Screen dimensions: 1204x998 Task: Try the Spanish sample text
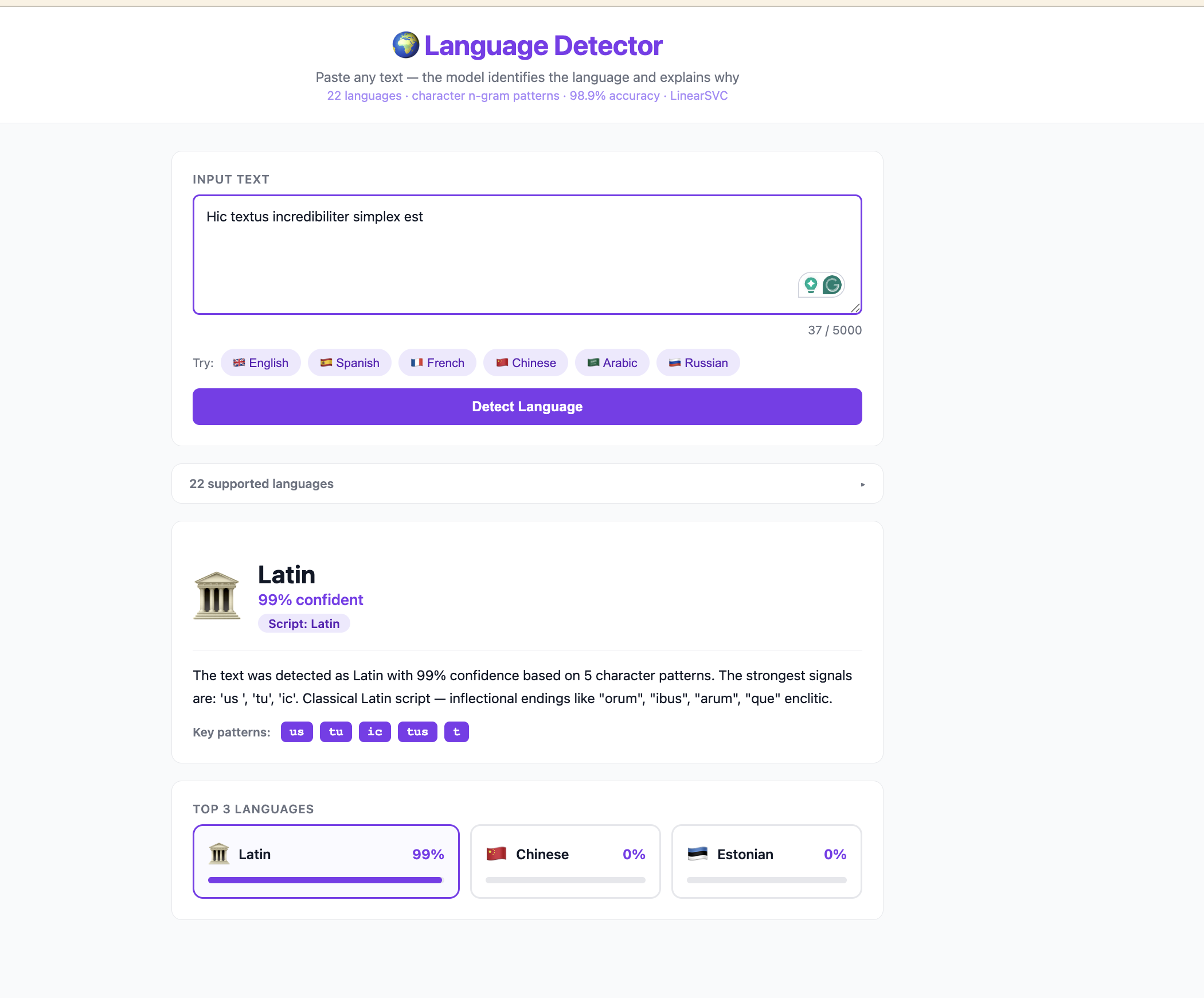point(350,362)
